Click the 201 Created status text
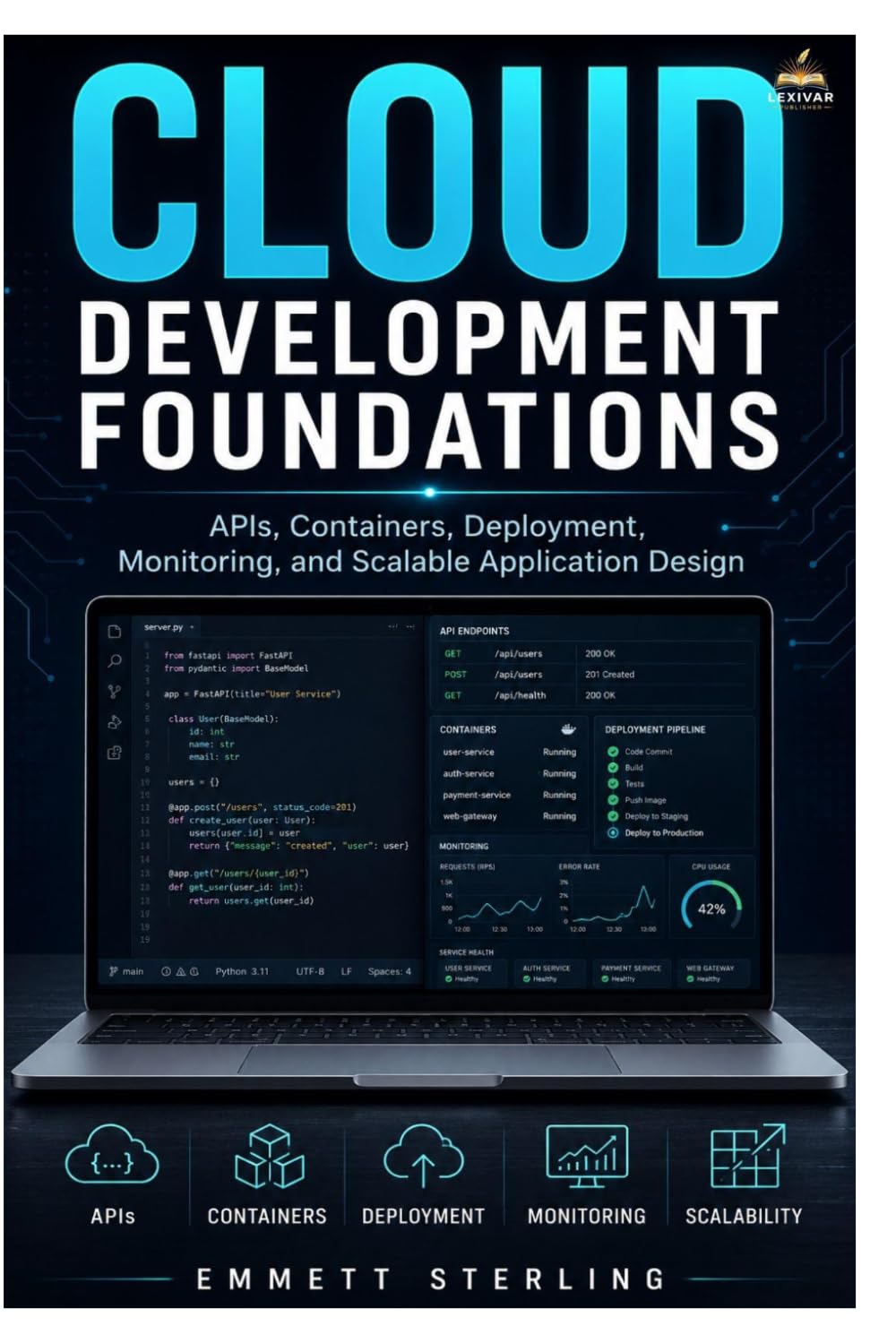The width and height of the screenshot is (896, 1343). coord(609,675)
